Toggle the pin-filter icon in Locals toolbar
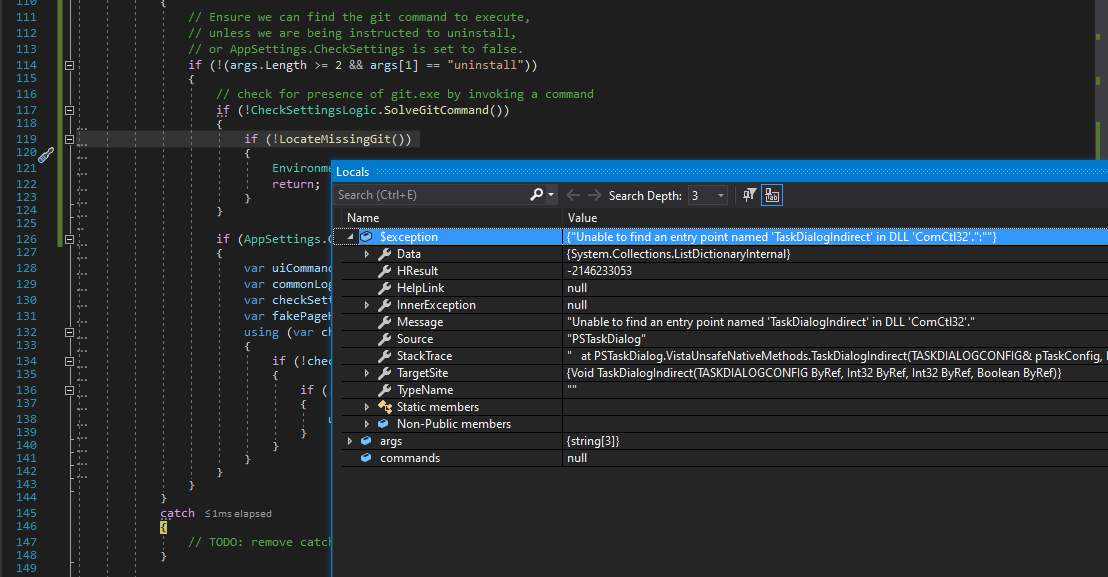Screen dimensions: 1108x577 click(750, 195)
